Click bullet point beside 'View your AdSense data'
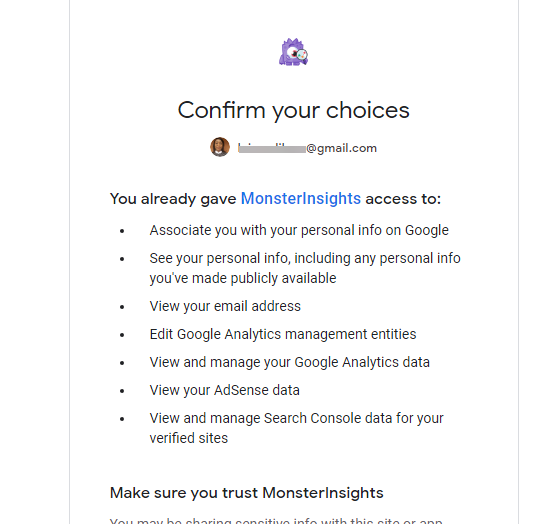 122,391
